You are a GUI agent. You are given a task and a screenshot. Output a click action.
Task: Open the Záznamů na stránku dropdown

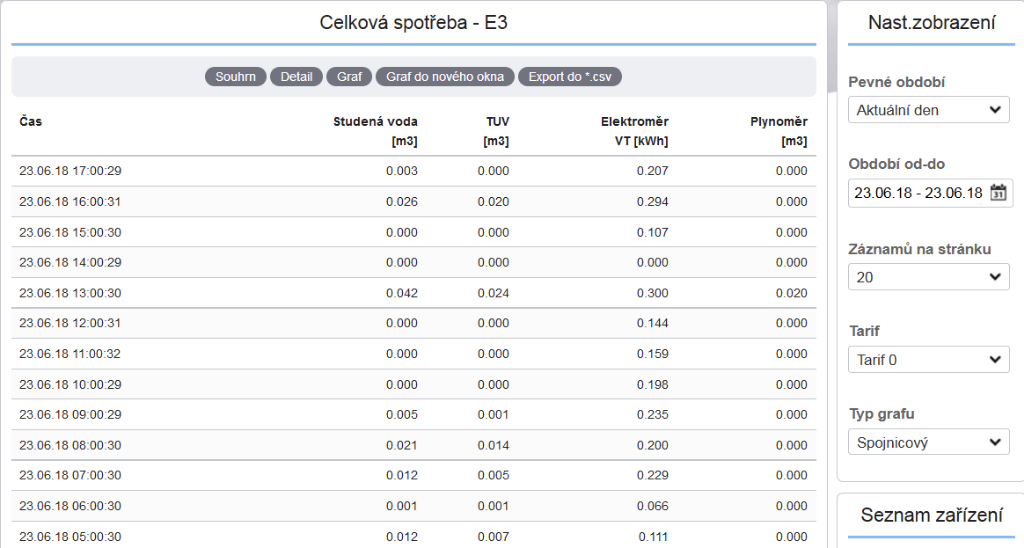[929, 277]
